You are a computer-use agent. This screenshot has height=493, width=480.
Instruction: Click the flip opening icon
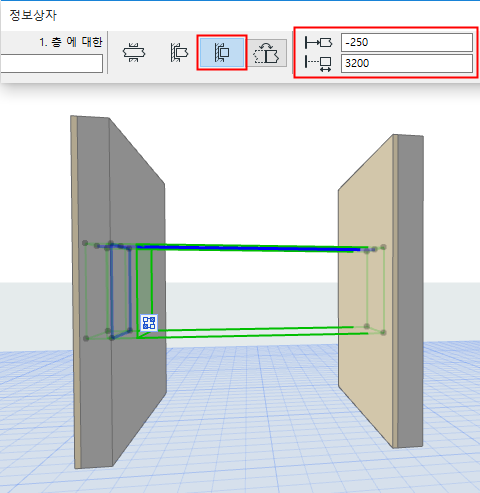pos(267,53)
